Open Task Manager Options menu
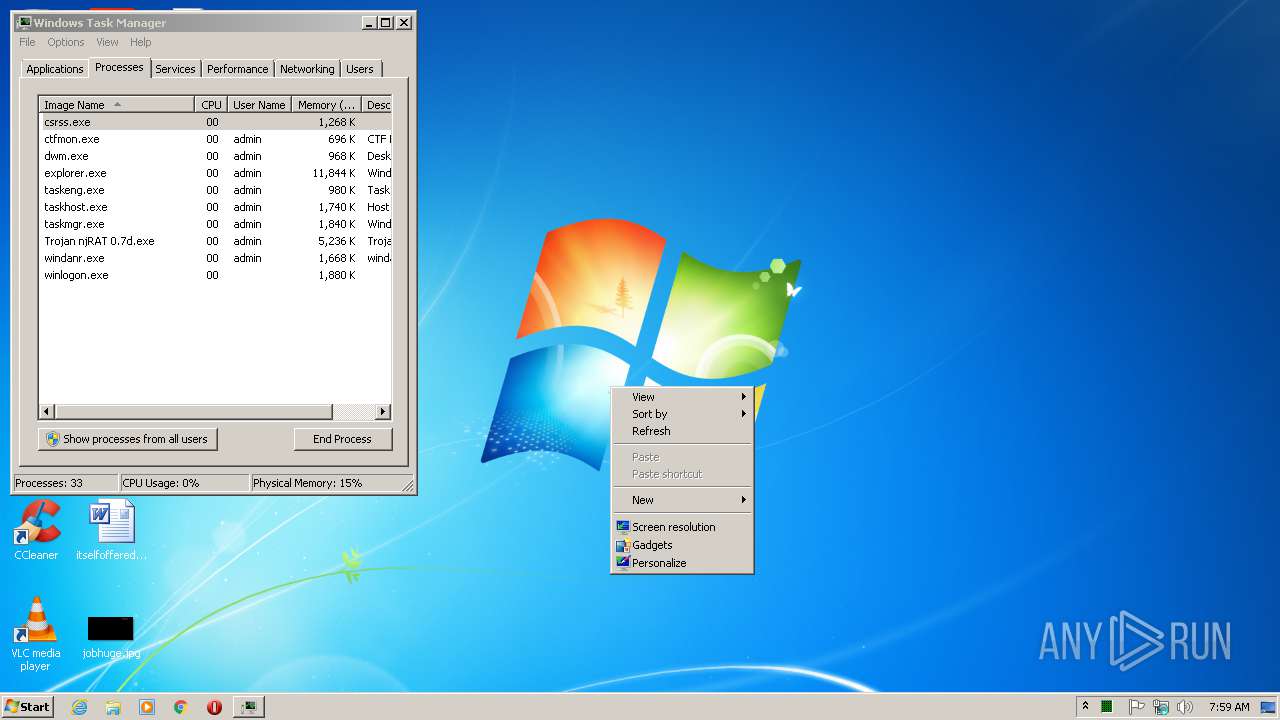1280x720 pixels. 66,42
